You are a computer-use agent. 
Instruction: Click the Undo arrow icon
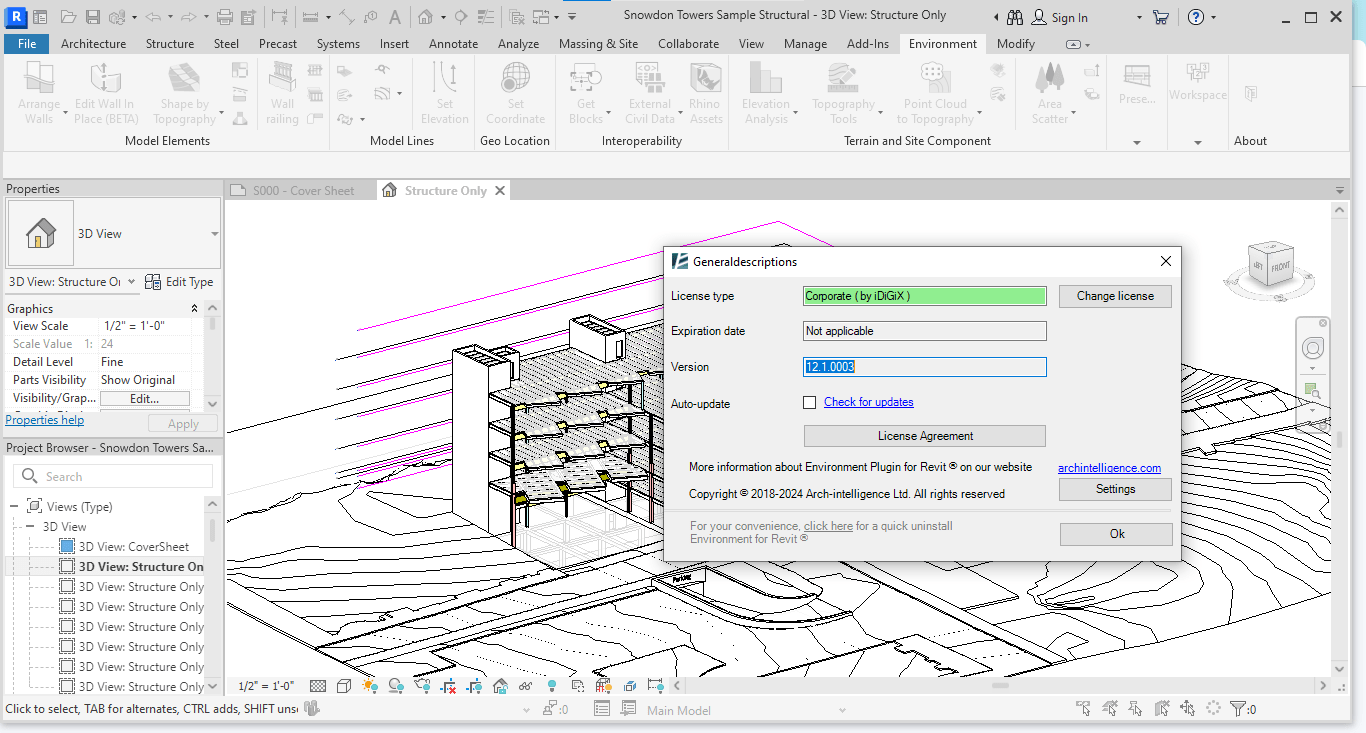coord(152,17)
